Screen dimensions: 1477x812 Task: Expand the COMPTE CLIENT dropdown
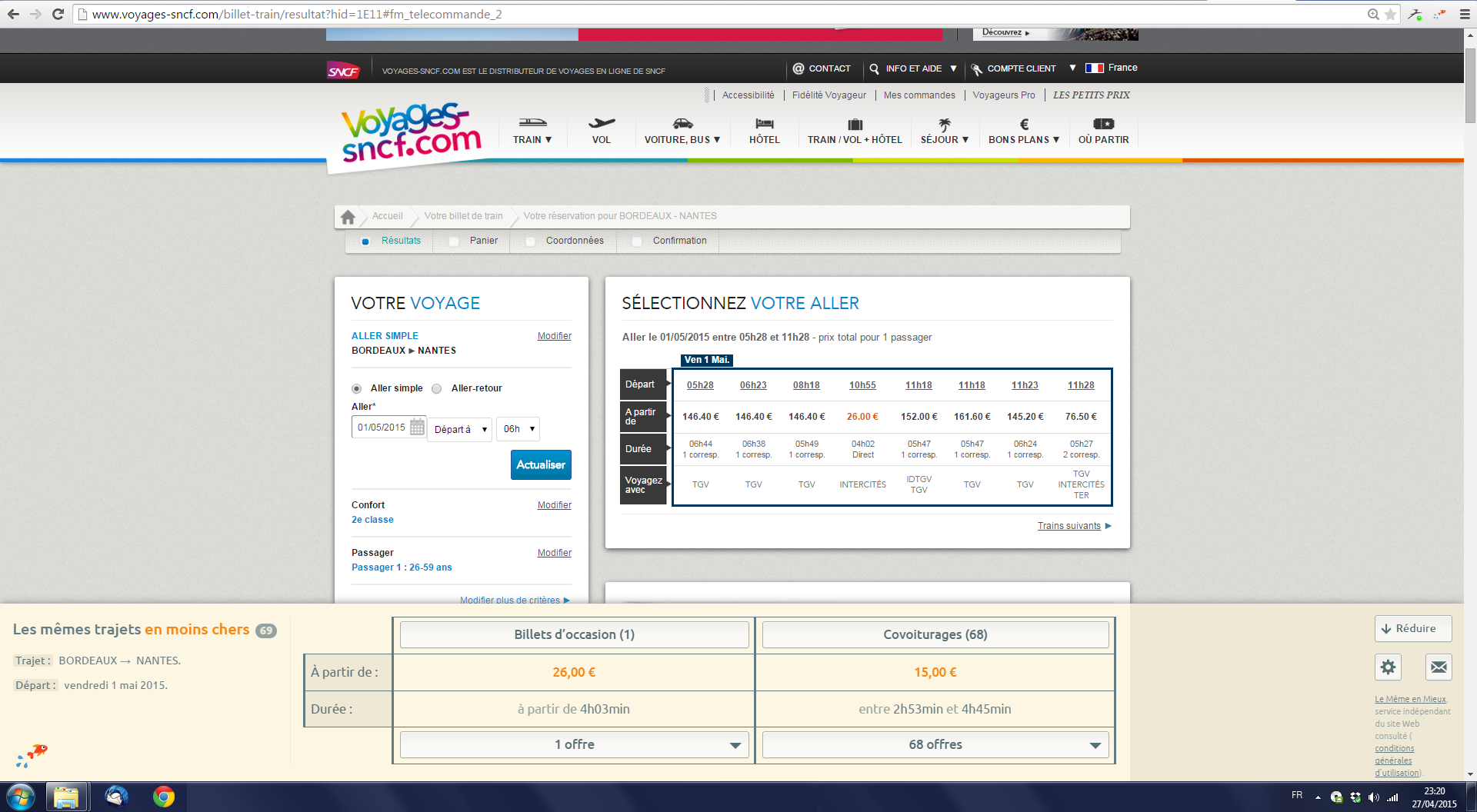point(1072,68)
